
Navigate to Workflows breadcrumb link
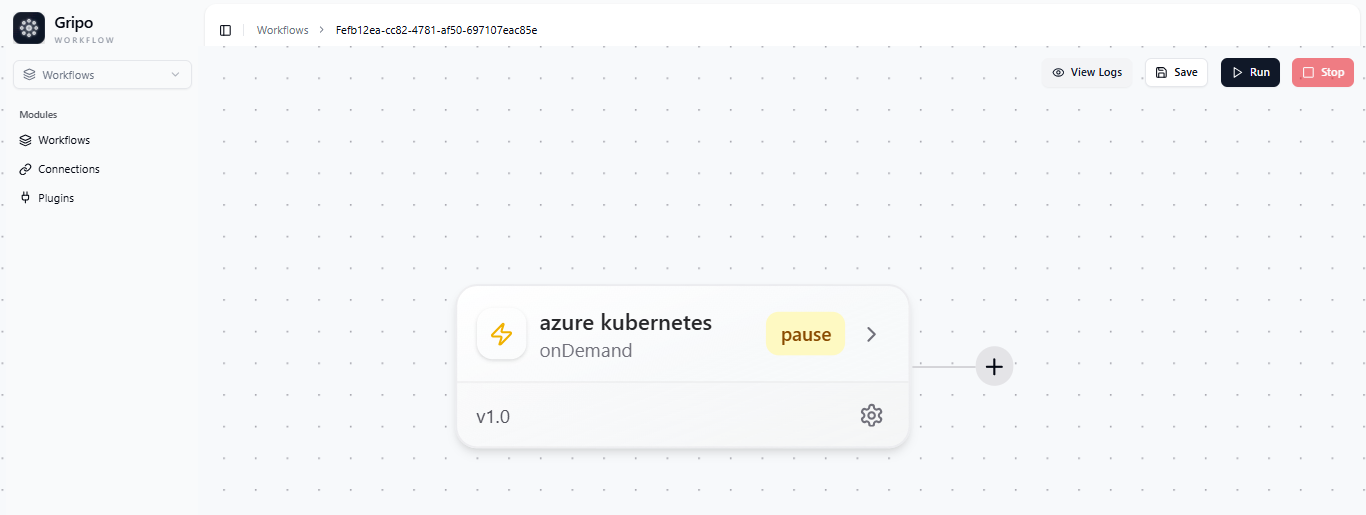click(282, 30)
